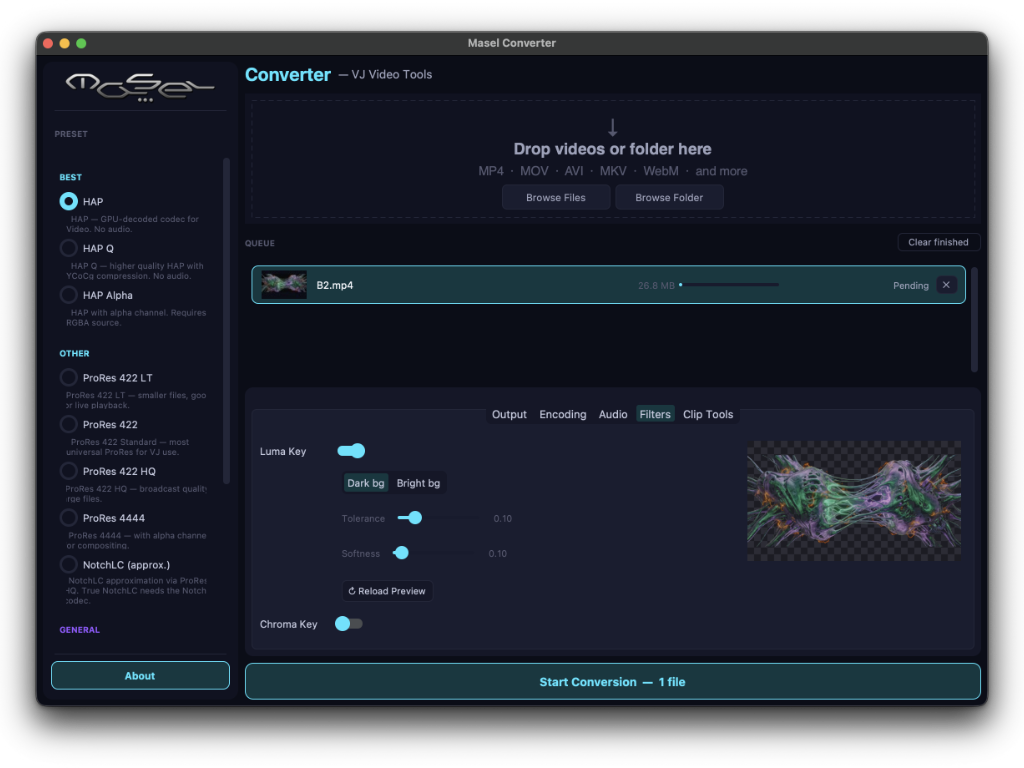Choose the ProRes 422 HQ preset

pos(69,471)
